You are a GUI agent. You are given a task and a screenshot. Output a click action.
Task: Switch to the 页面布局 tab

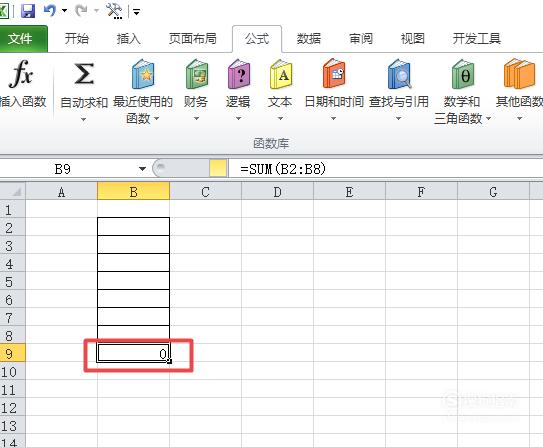[193, 38]
